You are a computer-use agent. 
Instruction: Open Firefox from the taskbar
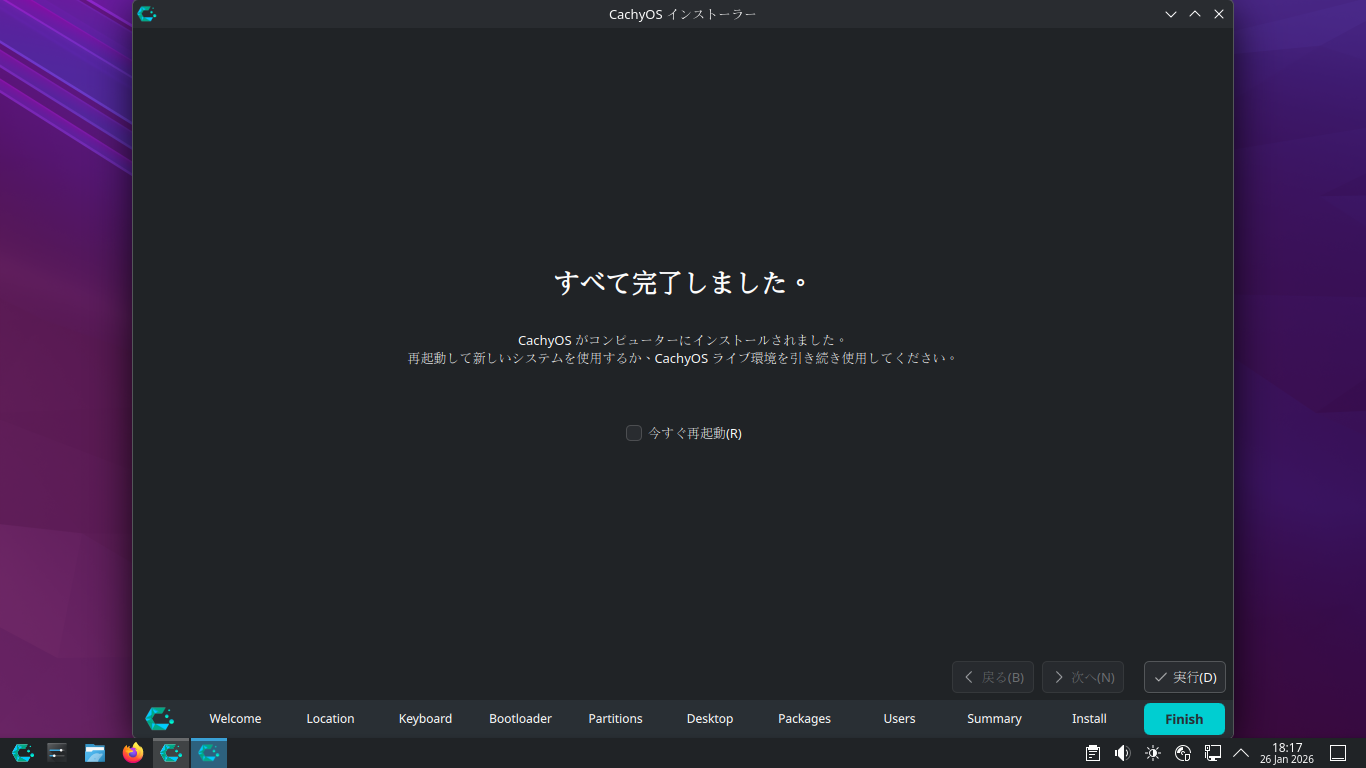tap(133, 753)
